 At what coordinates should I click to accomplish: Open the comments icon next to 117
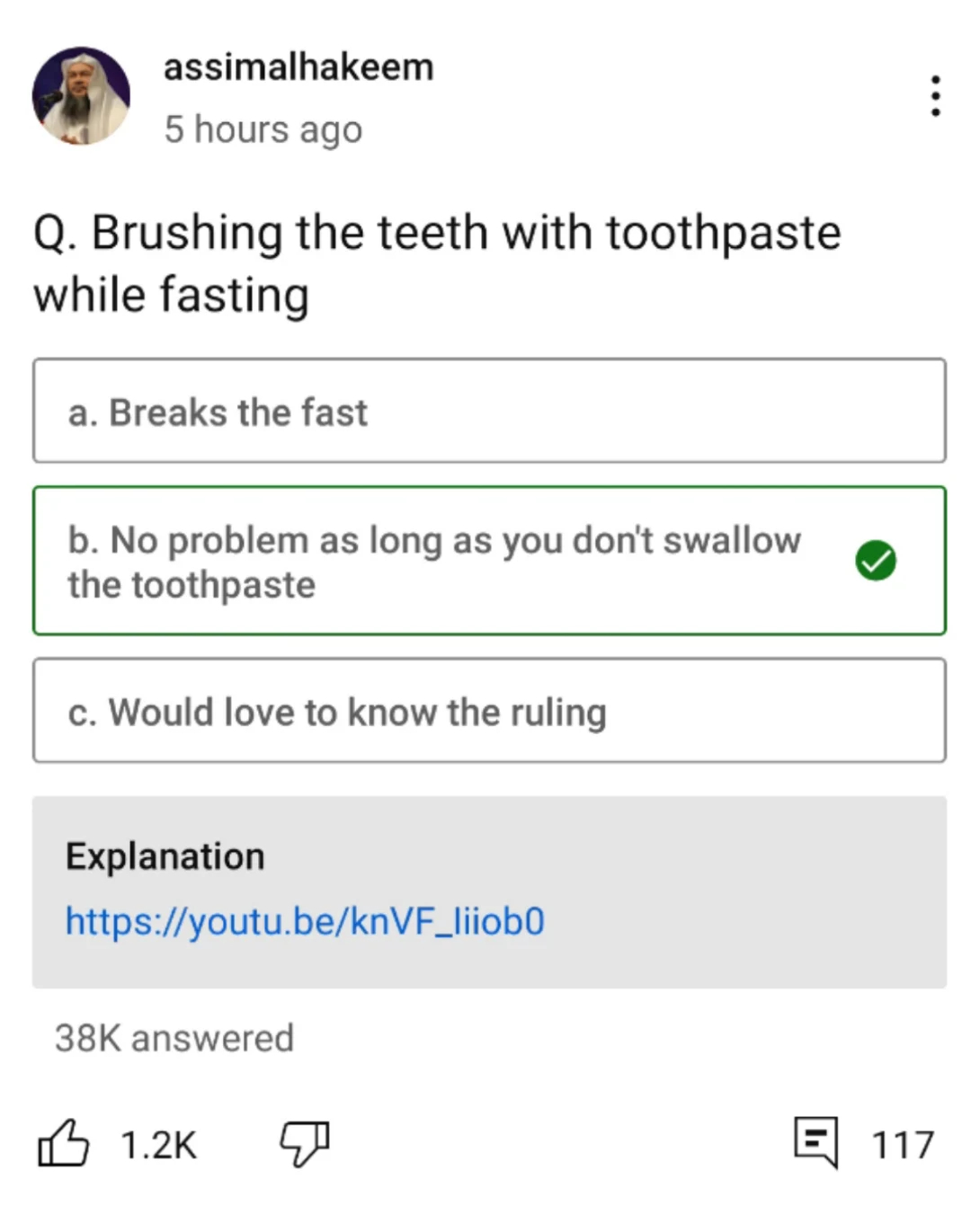(x=816, y=1143)
